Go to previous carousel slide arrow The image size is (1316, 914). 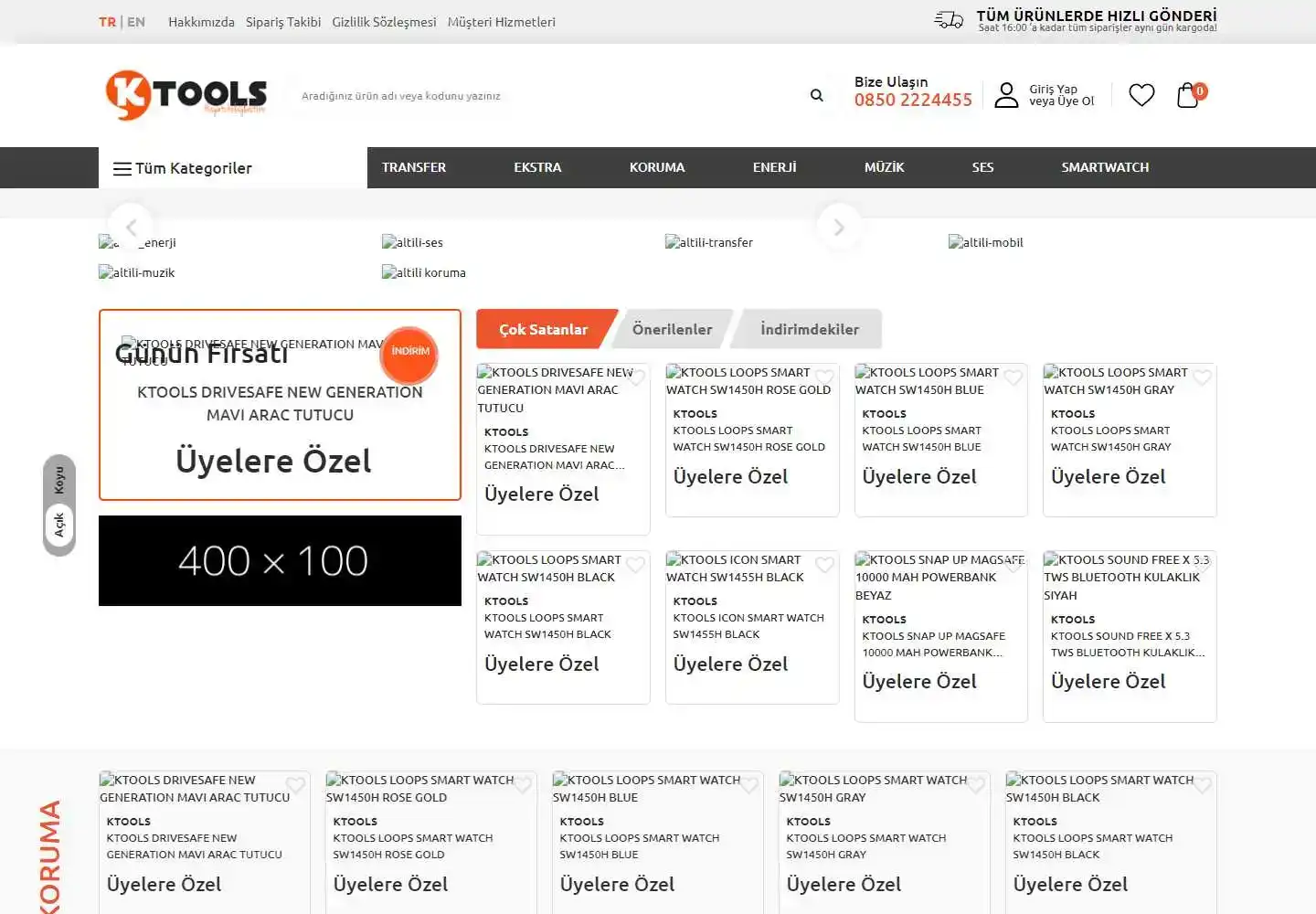tap(131, 227)
